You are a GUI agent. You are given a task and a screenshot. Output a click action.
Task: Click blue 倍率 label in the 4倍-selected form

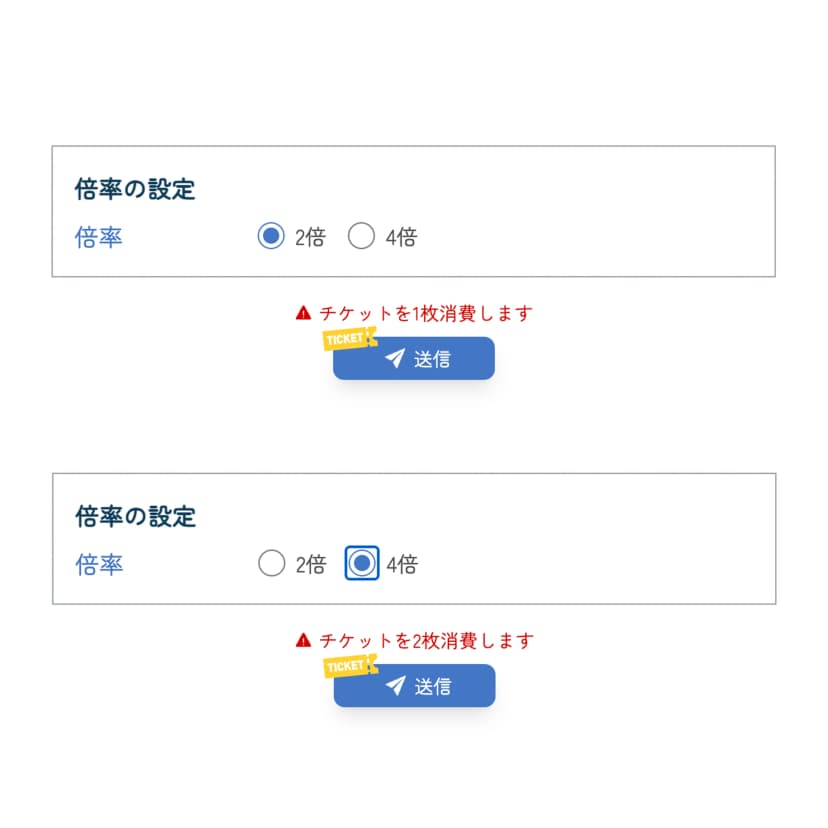click(x=99, y=564)
